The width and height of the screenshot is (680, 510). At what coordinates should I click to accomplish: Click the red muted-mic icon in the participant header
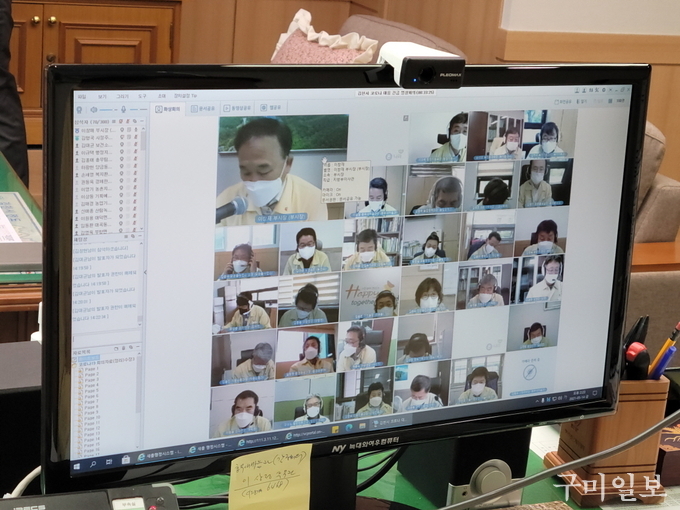[x=128, y=121]
